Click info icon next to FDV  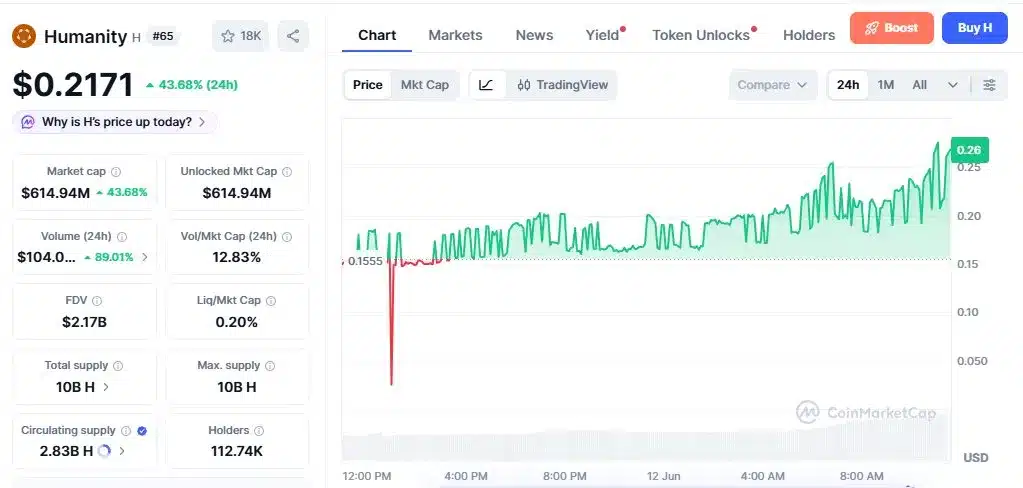(x=97, y=301)
